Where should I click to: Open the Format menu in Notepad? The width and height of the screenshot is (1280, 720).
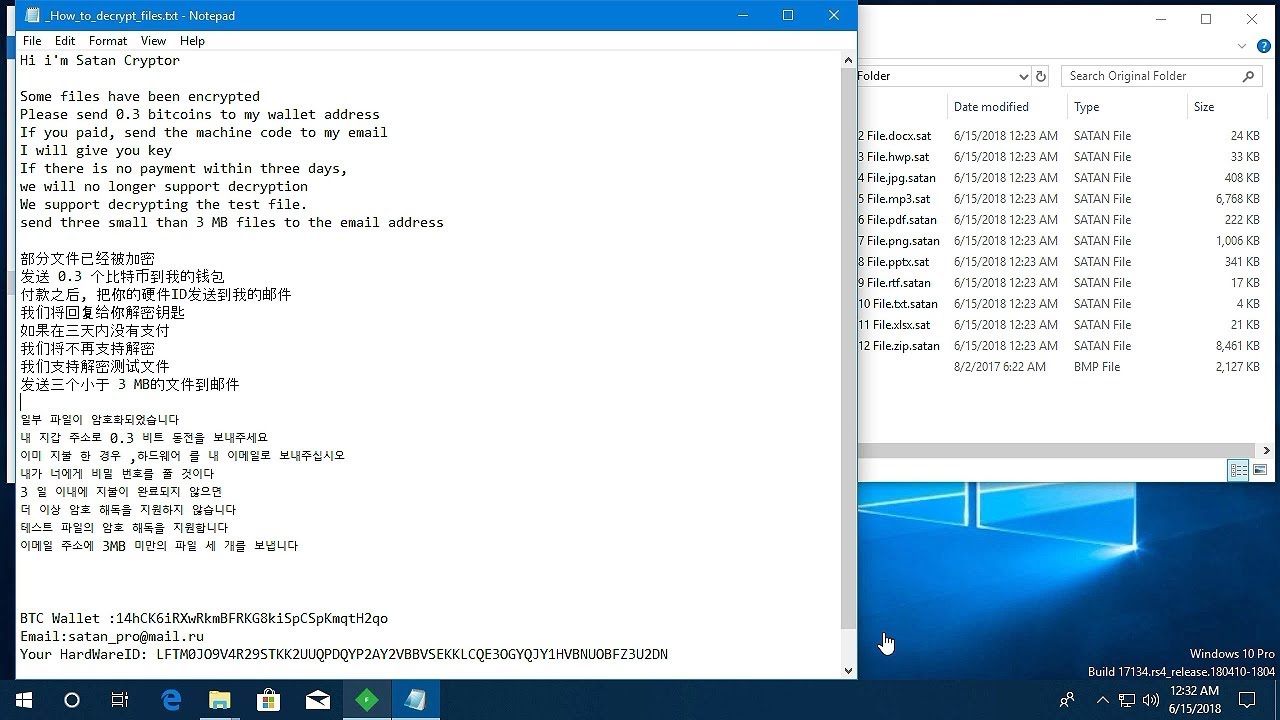[108, 41]
